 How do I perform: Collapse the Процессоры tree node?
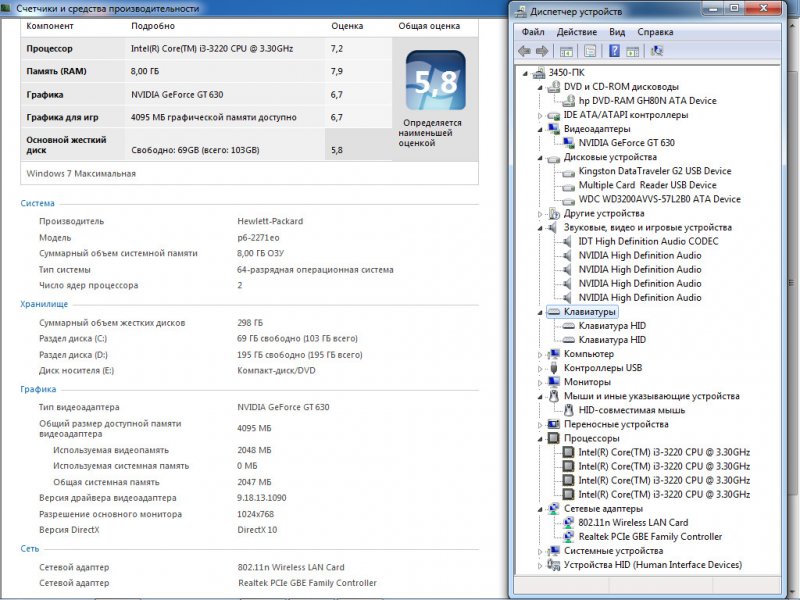(541, 438)
